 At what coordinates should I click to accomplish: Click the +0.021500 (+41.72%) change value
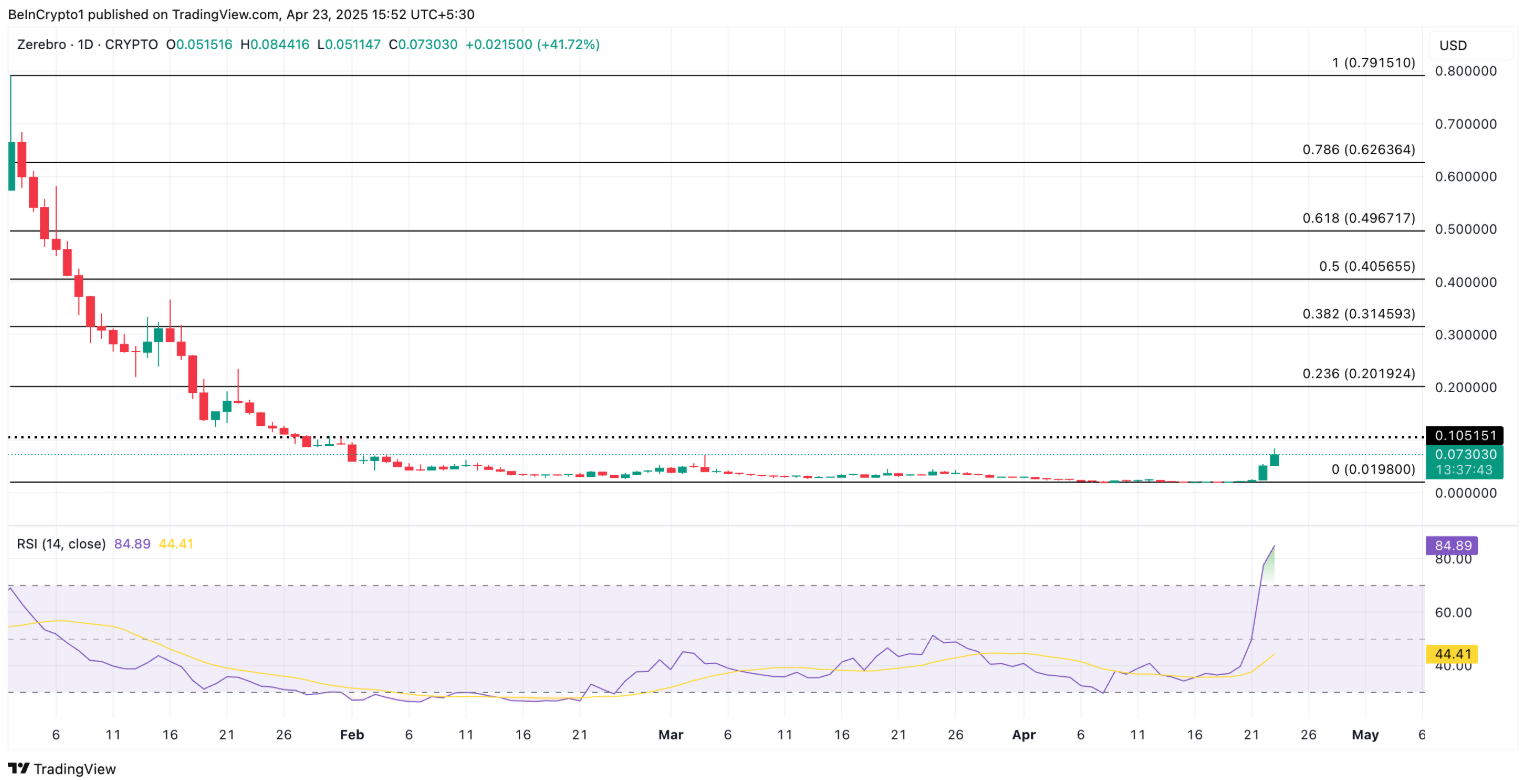point(532,44)
